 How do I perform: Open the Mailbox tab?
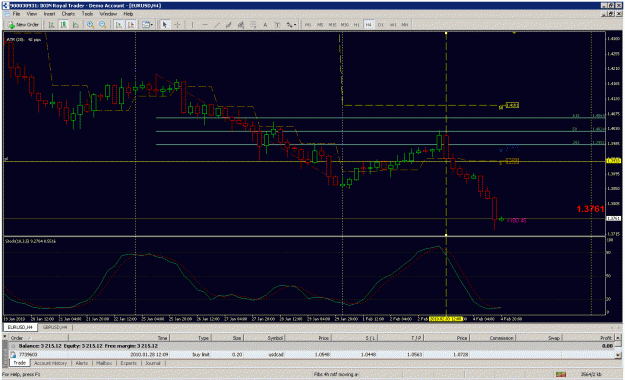pyautogui.click(x=104, y=363)
